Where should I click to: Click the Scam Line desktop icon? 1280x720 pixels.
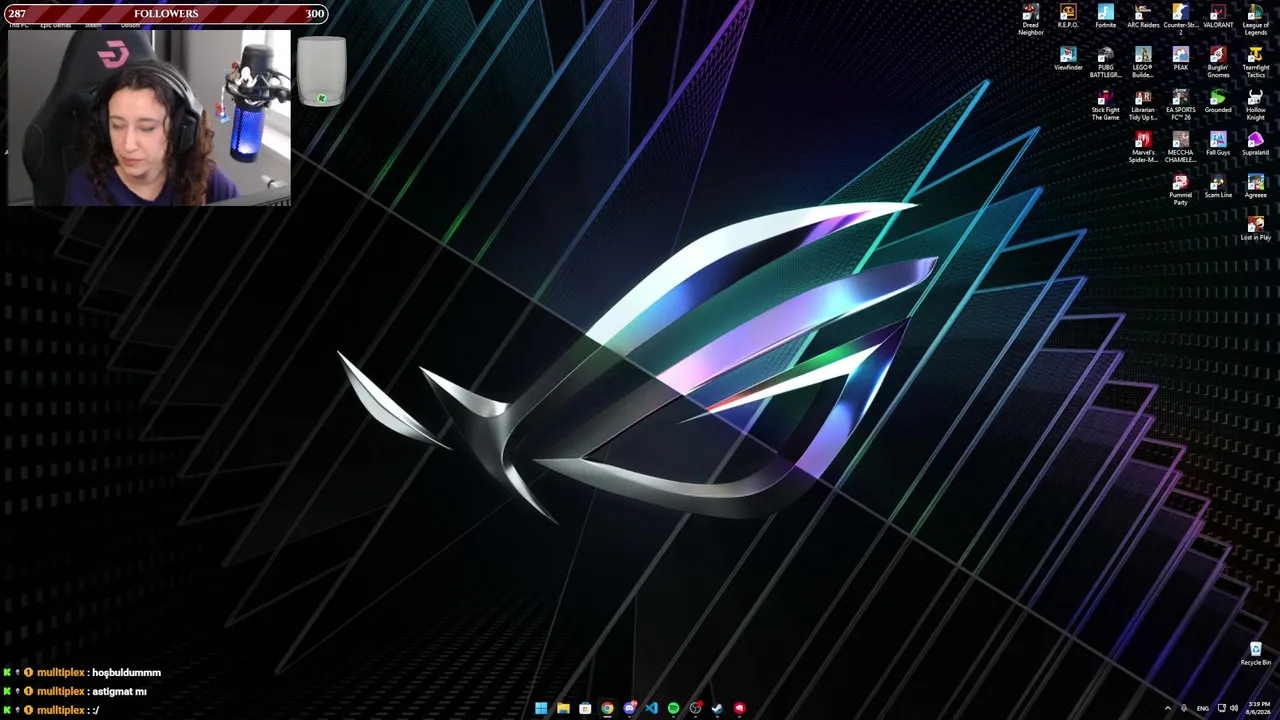1218,186
